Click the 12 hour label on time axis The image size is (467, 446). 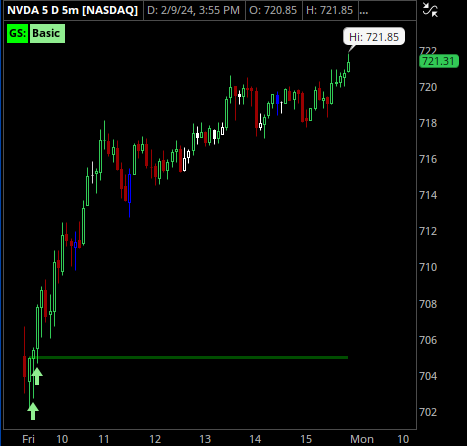[x=155, y=439]
